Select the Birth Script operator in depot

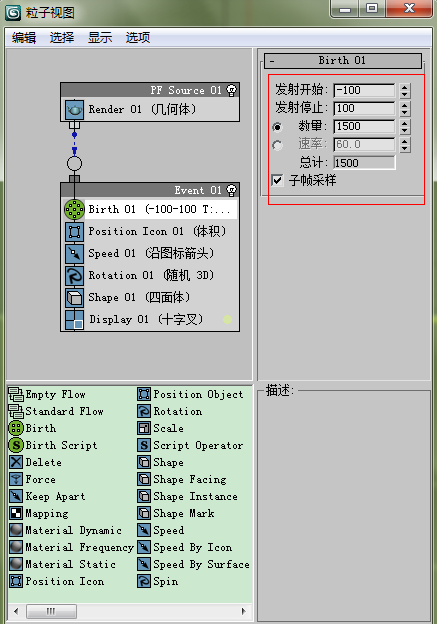click(53, 445)
